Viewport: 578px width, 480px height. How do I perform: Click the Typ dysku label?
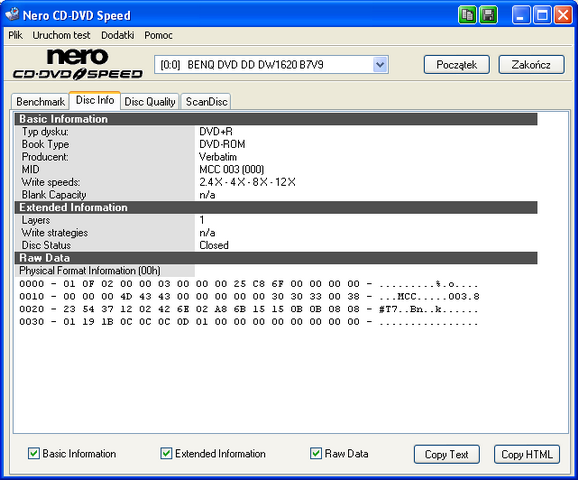[45, 132]
